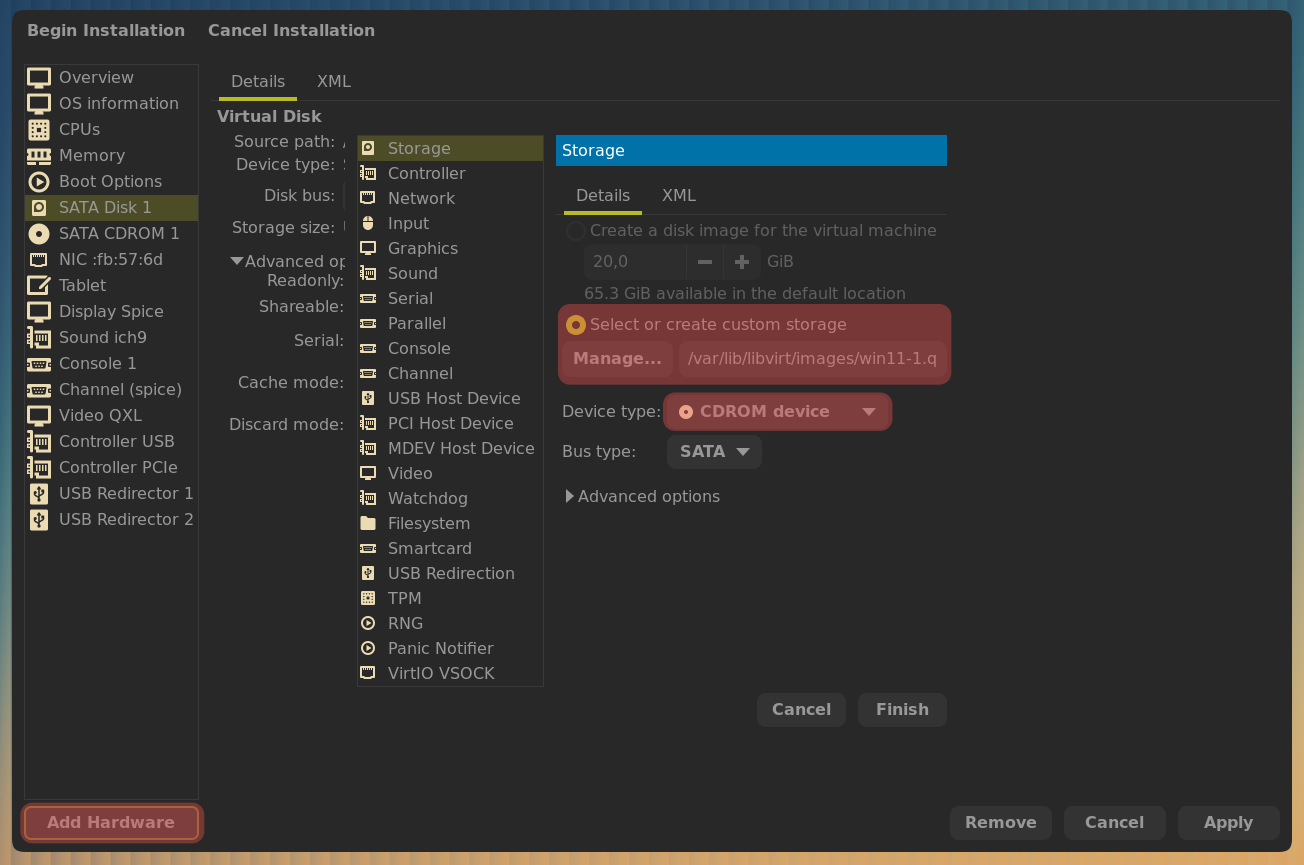Click the Boot Options icon in sidebar
Screen dimensions: 1304x865
click(x=39, y=182)
